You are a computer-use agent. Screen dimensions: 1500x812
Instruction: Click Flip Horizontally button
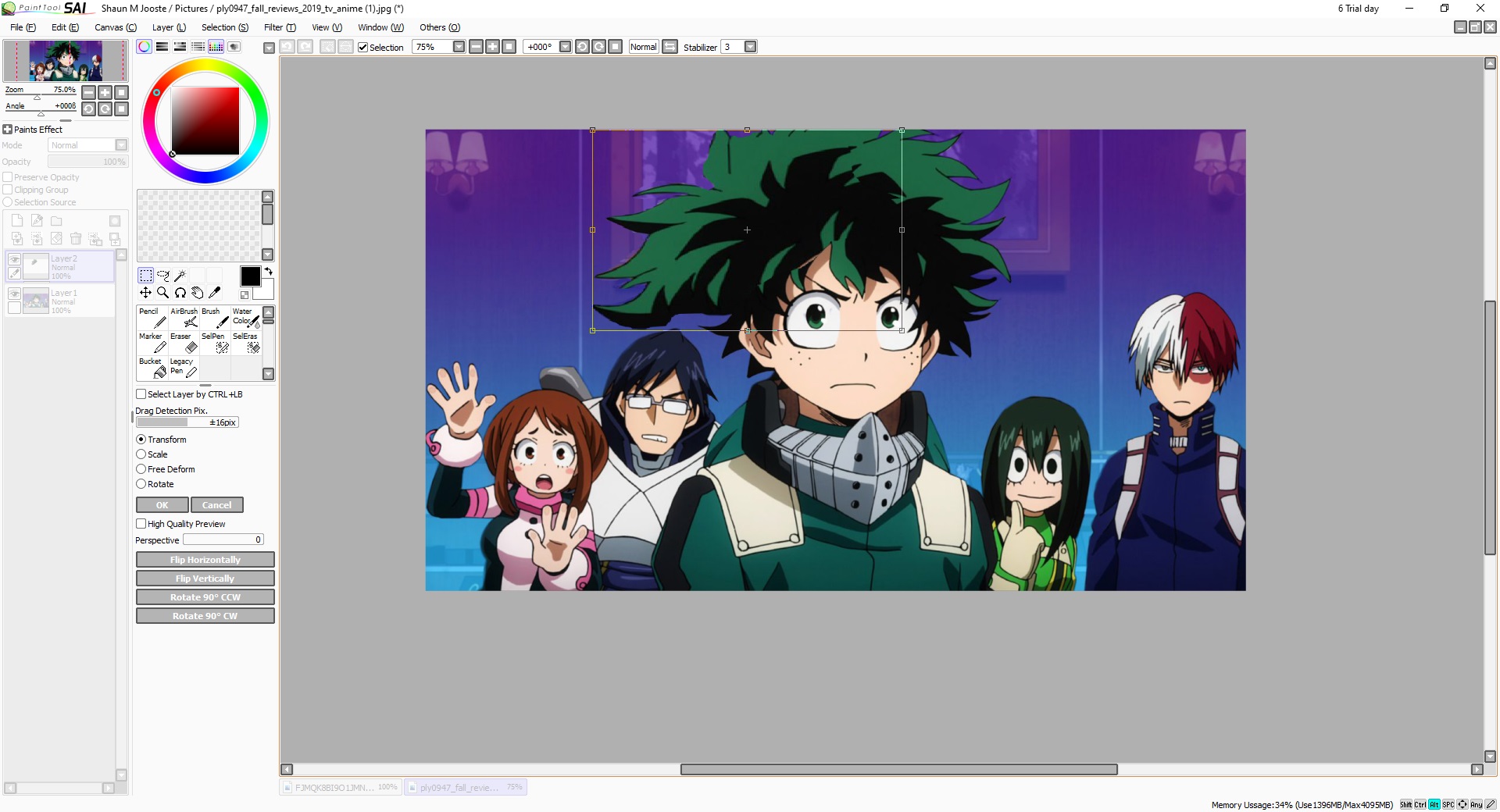click(x=205, y=560)
